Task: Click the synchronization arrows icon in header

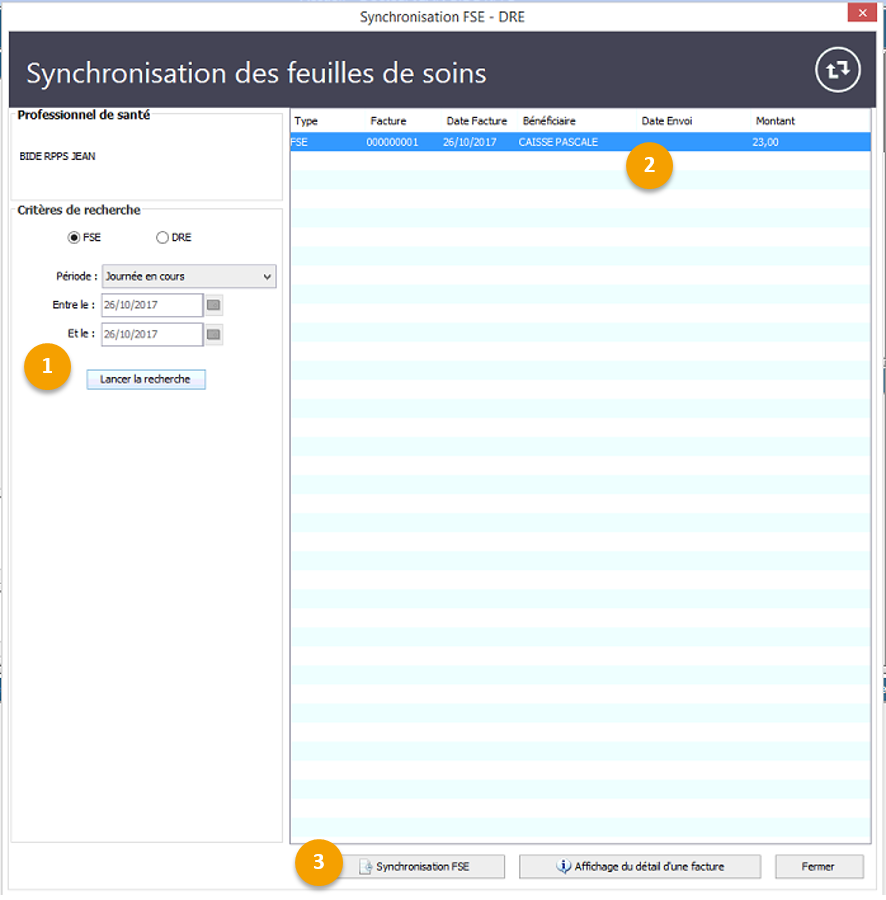Action: 837,70
